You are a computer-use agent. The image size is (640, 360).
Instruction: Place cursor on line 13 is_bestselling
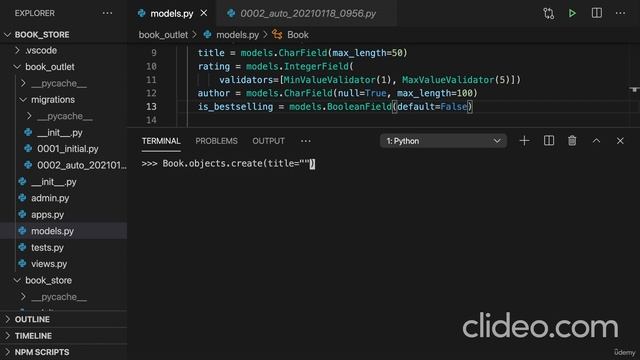335,107
